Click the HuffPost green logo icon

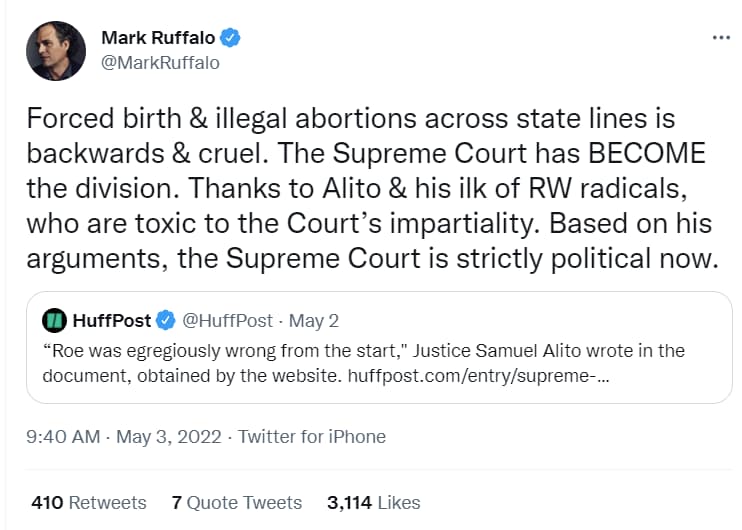point(54,320)
